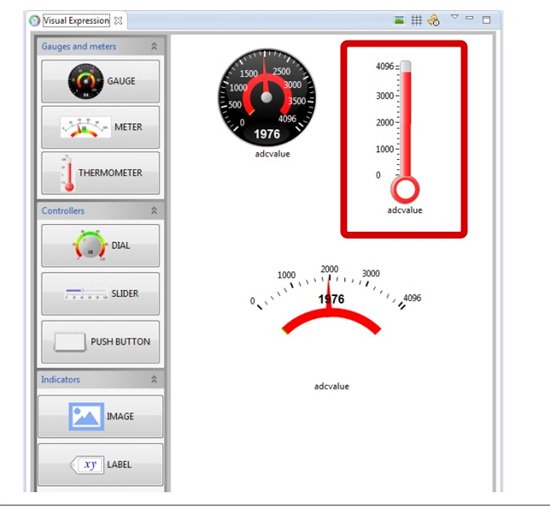Viewport: 550px width, 509px height.
Task: Click adcvalue label under arc meter
Action: click(331, 386)
